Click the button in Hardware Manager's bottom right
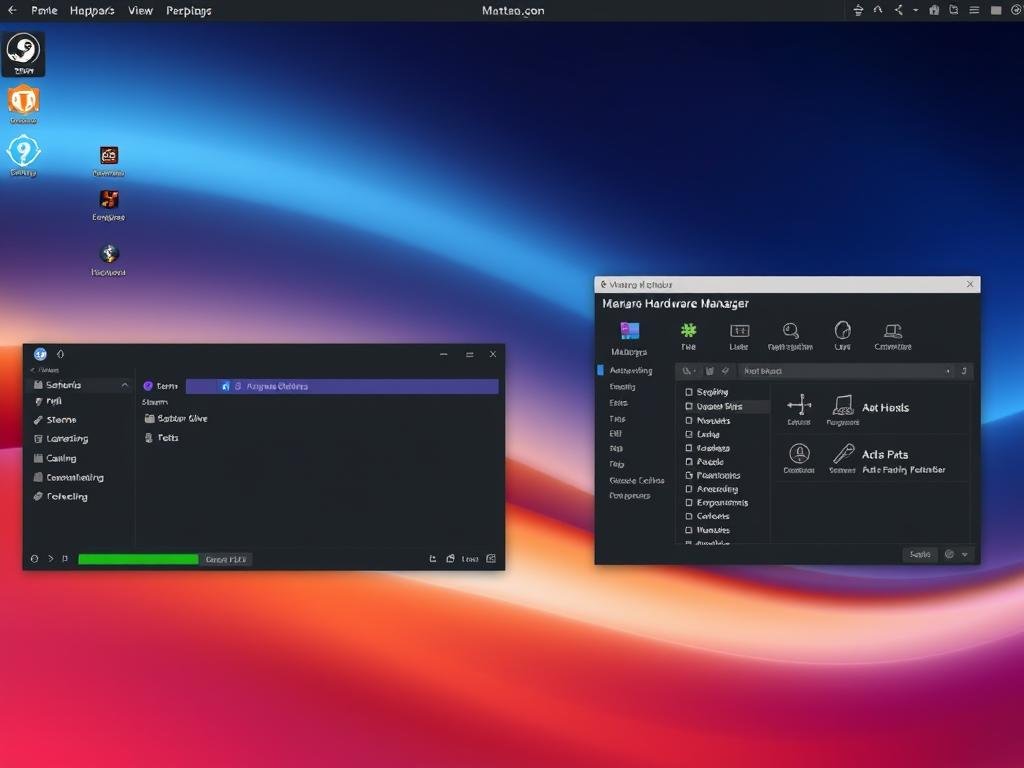 click(x=920, y=554)
